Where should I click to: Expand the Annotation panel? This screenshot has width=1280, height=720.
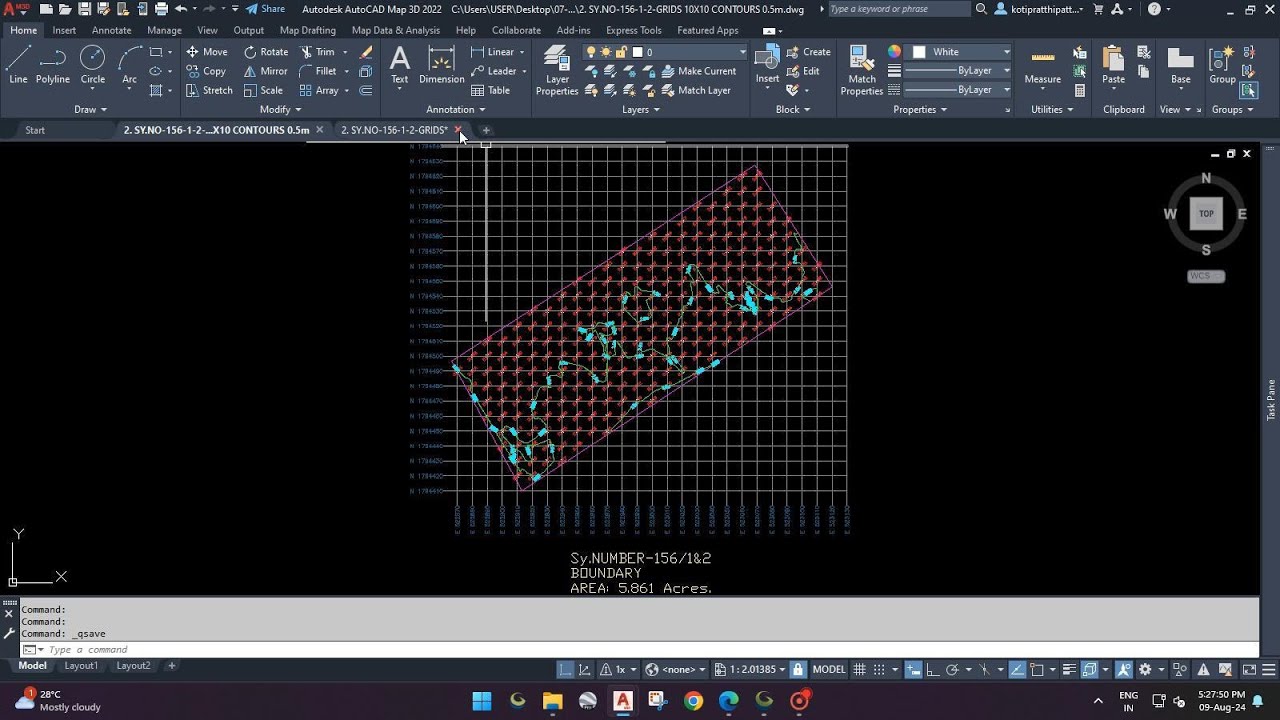pos(456,110)
